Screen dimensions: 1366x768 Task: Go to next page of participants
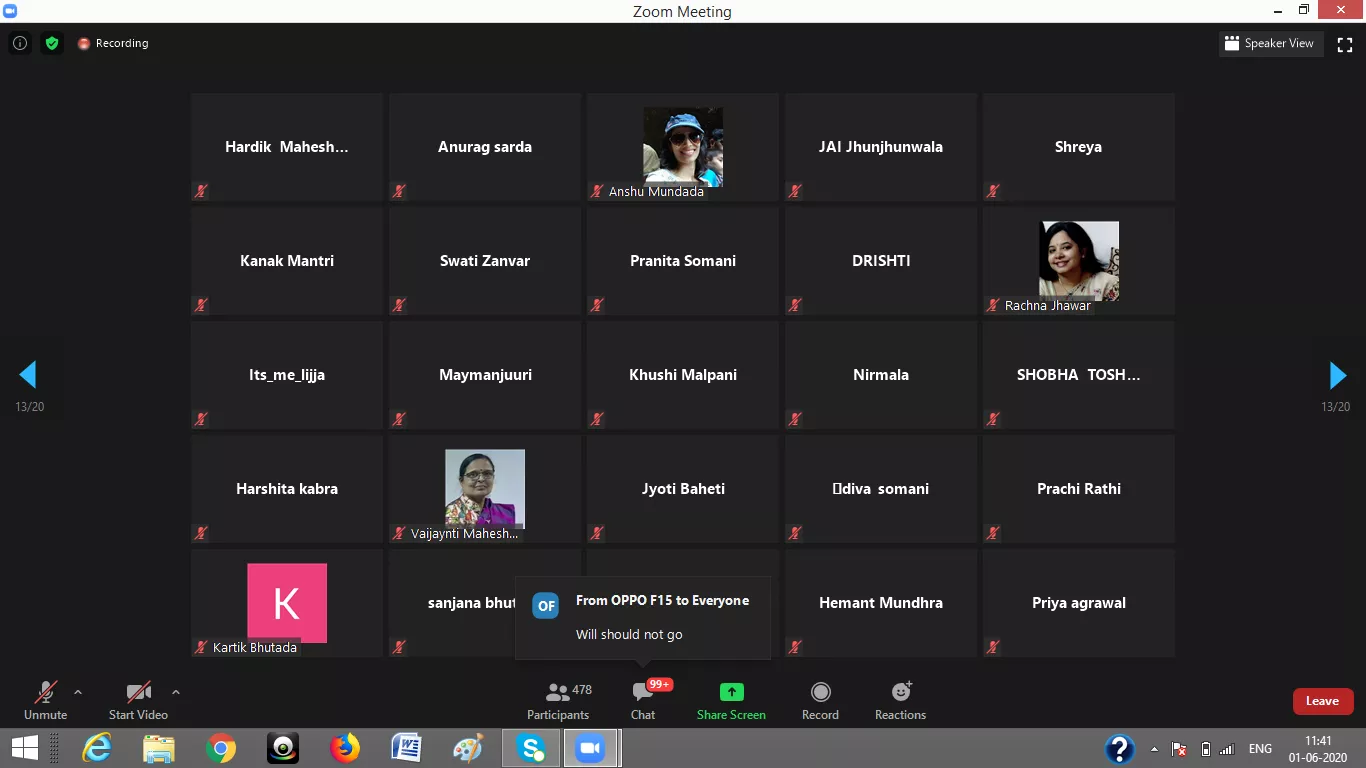tap(1337, 375)
